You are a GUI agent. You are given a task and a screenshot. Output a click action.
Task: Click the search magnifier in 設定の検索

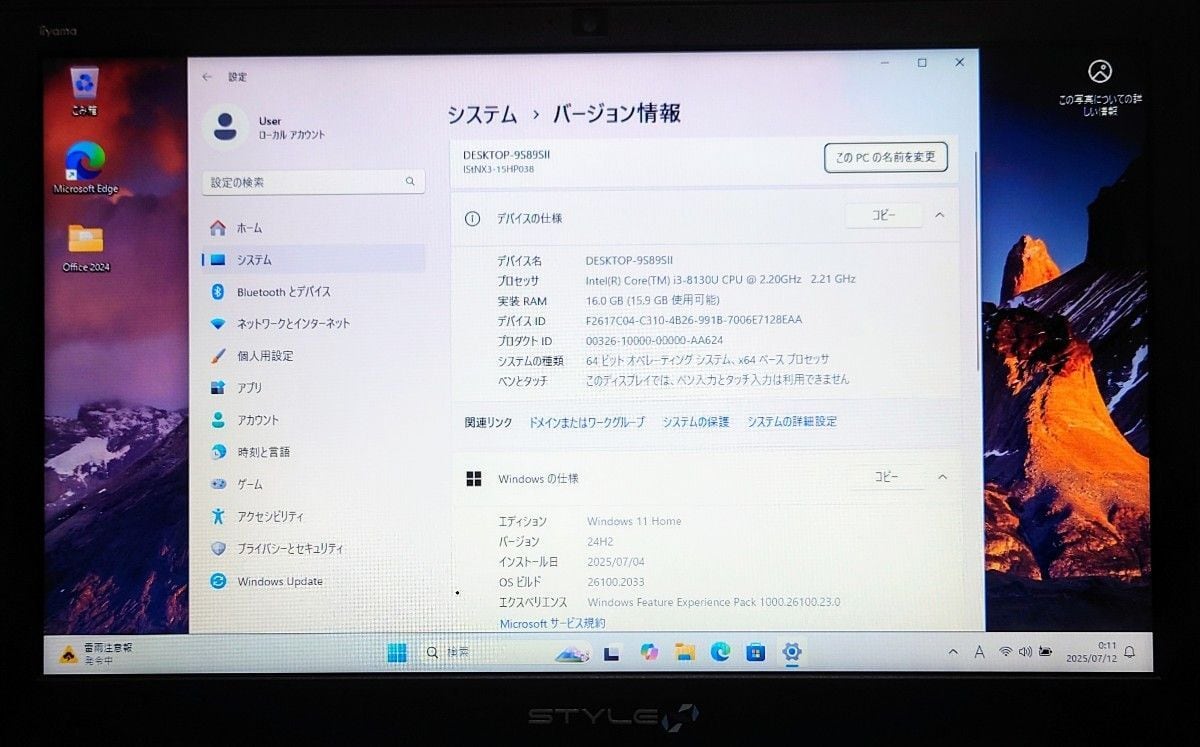[x=410, y=182]
